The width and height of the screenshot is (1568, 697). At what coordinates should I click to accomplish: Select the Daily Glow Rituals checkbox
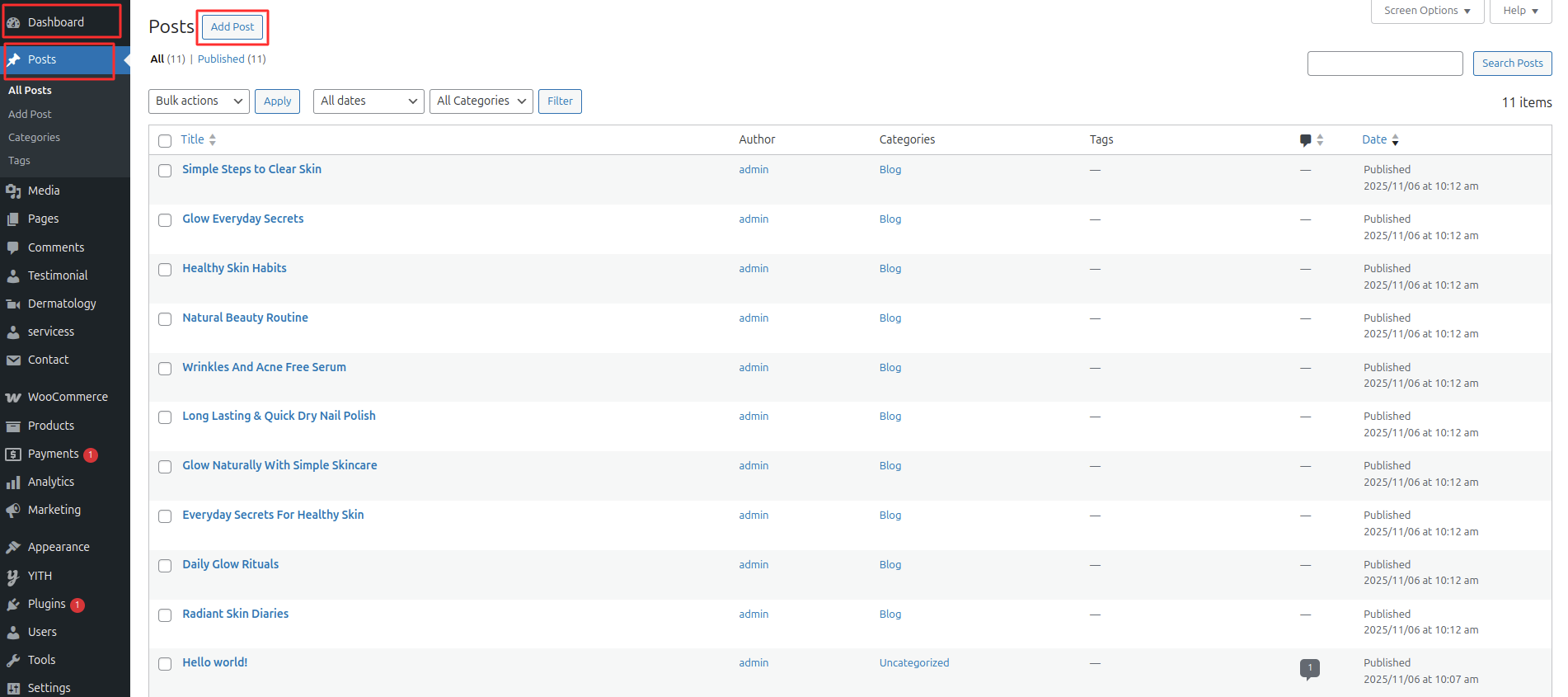[165, 566]
